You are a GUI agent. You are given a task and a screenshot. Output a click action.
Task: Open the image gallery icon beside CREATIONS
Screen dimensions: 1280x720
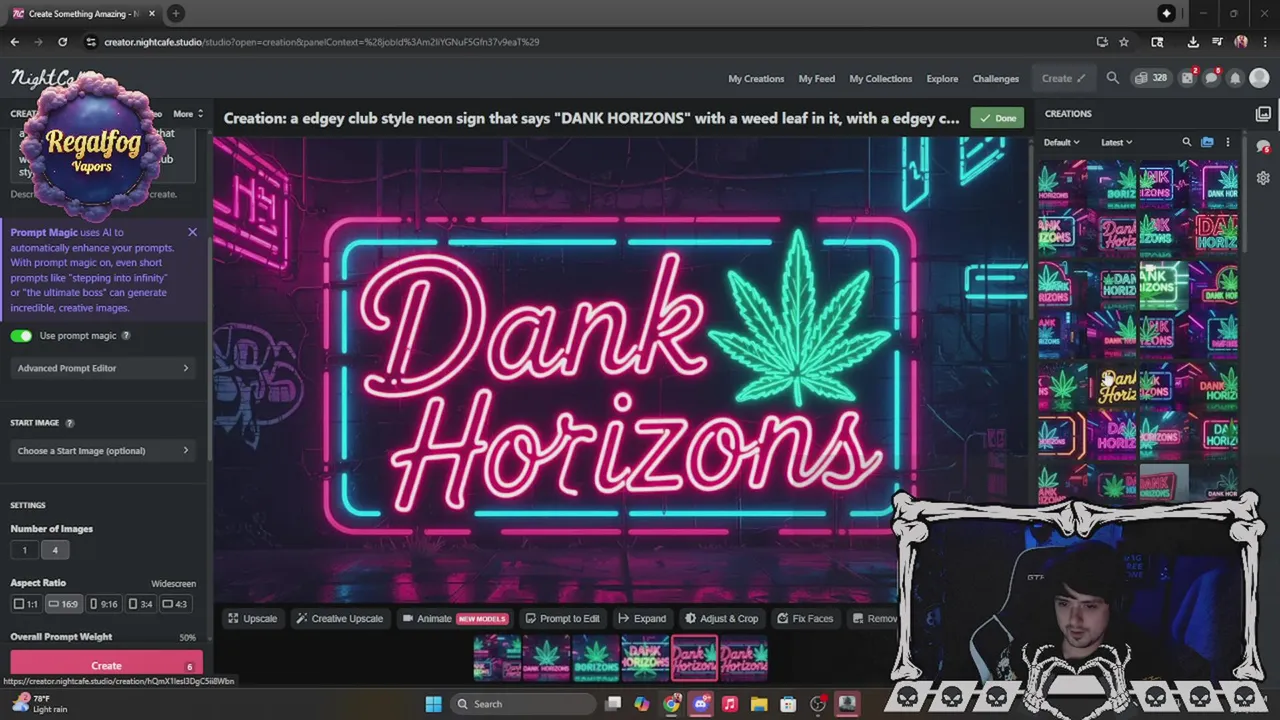(x=1263, y=114)
